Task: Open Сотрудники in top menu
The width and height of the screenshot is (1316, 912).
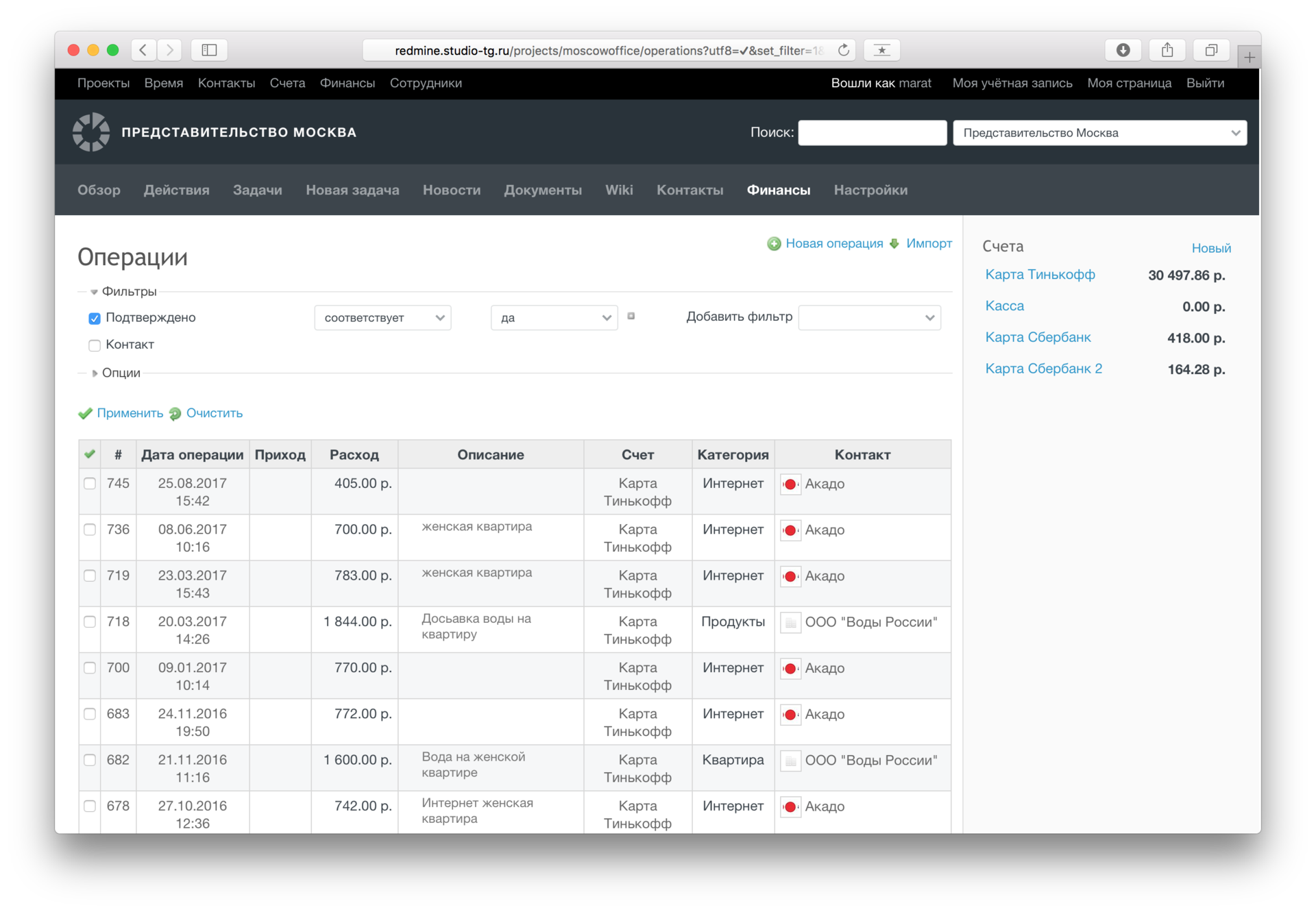Action: (x=426, y=83)
